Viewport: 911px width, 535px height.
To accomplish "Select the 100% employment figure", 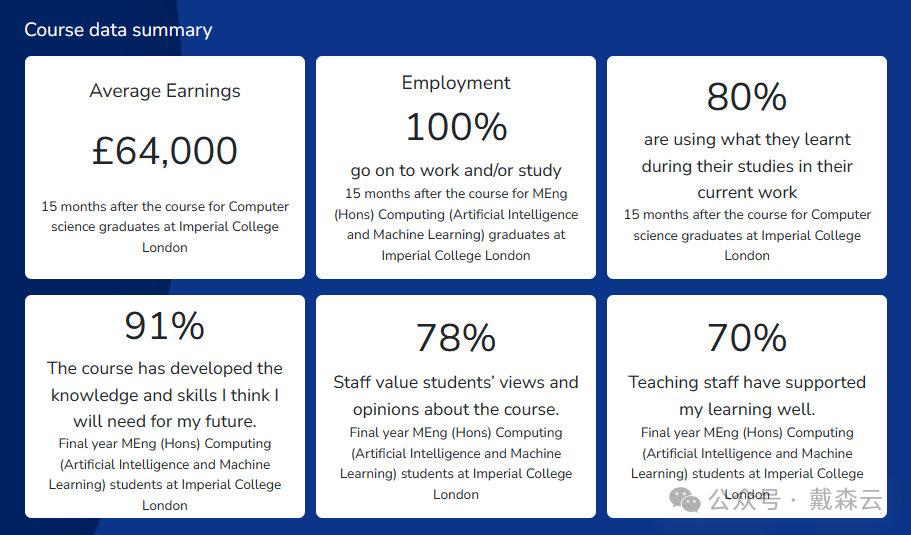I will (x=456, y=127).
